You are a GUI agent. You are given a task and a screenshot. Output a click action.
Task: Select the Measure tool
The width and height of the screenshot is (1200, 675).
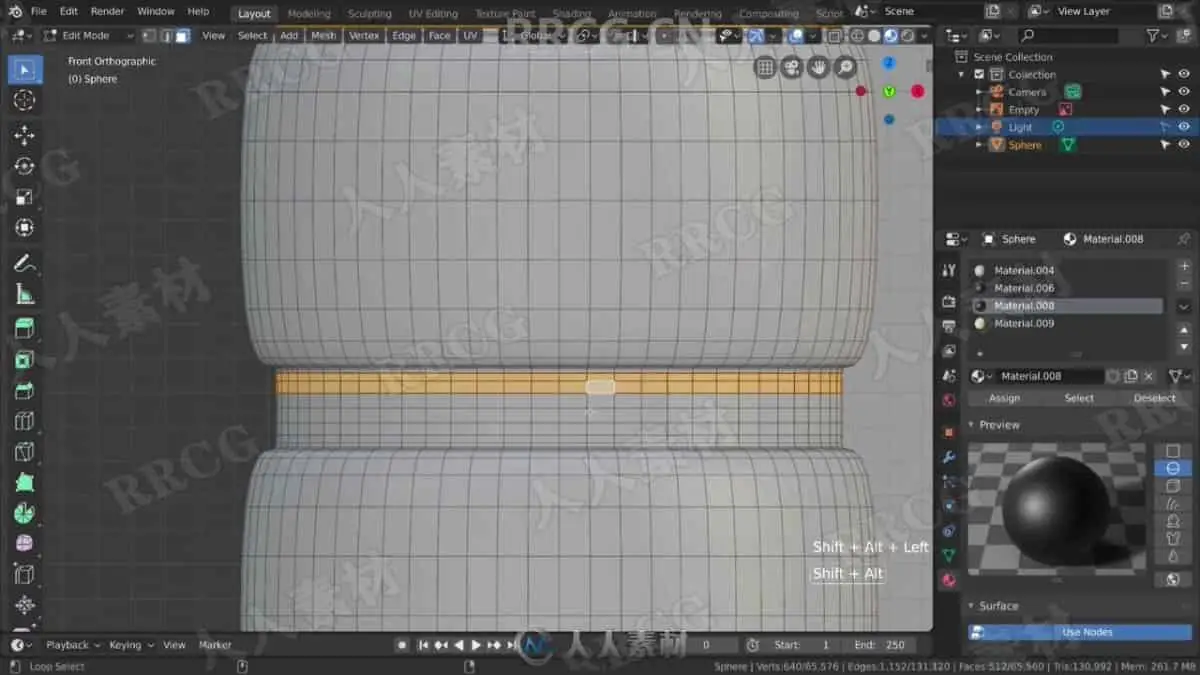click(x=25, y=294)
